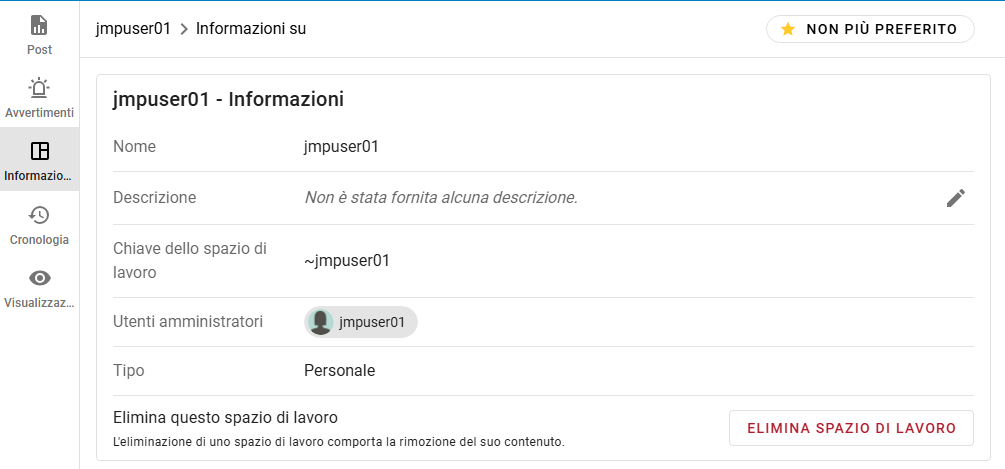
Task: Go to jmpuser01 breadcrumb link
Action: click(x=134, y=29)
